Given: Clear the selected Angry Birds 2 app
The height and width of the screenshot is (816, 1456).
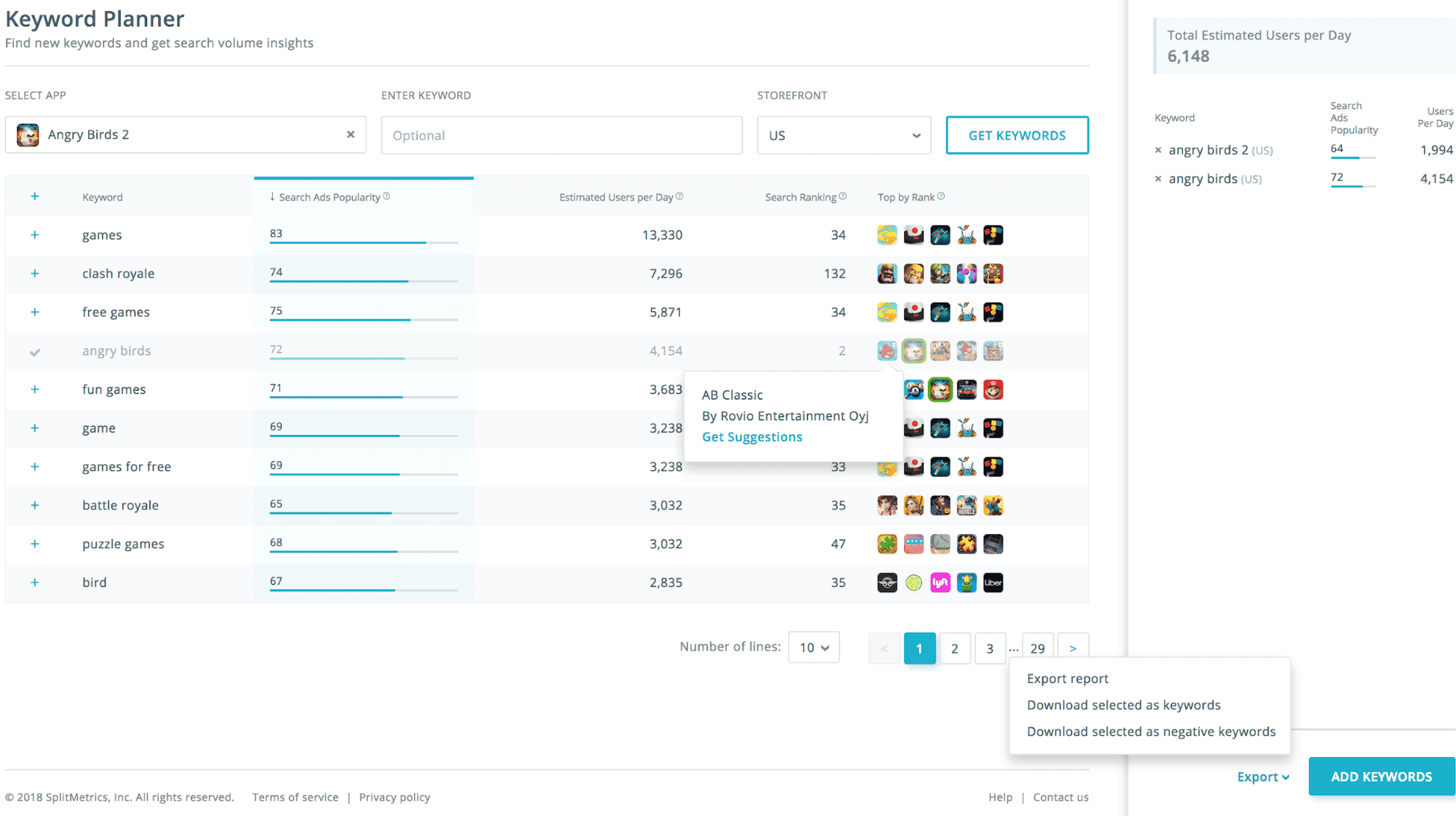Looking at the screenshot, I should [x=351, y=135].
